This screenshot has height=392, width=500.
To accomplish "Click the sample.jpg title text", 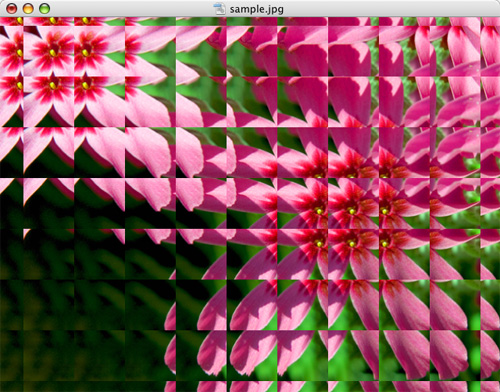I will pyautogui.click(x=256, y=9).
